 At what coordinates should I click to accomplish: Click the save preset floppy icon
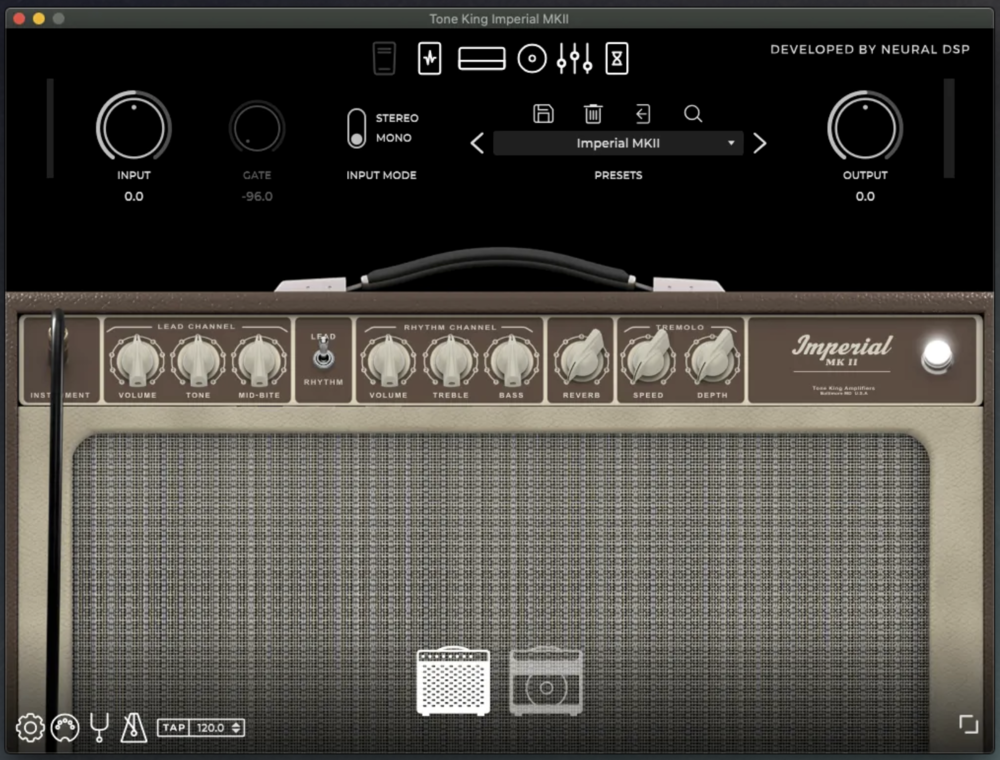[543, 114]
